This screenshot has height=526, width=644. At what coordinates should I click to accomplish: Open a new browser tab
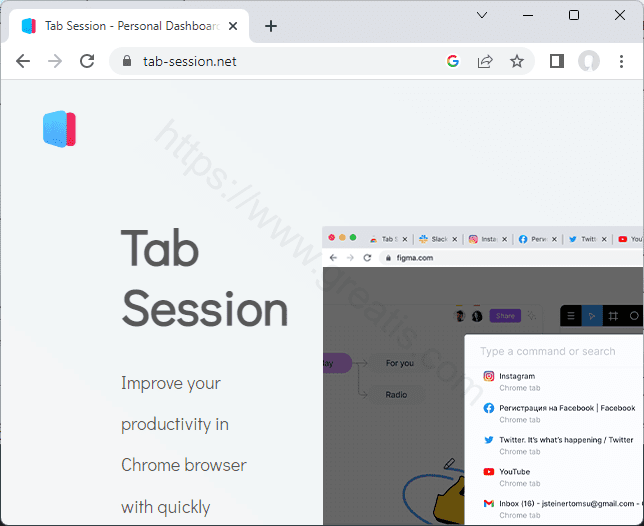pyautogui.click(x=270, y=26)
